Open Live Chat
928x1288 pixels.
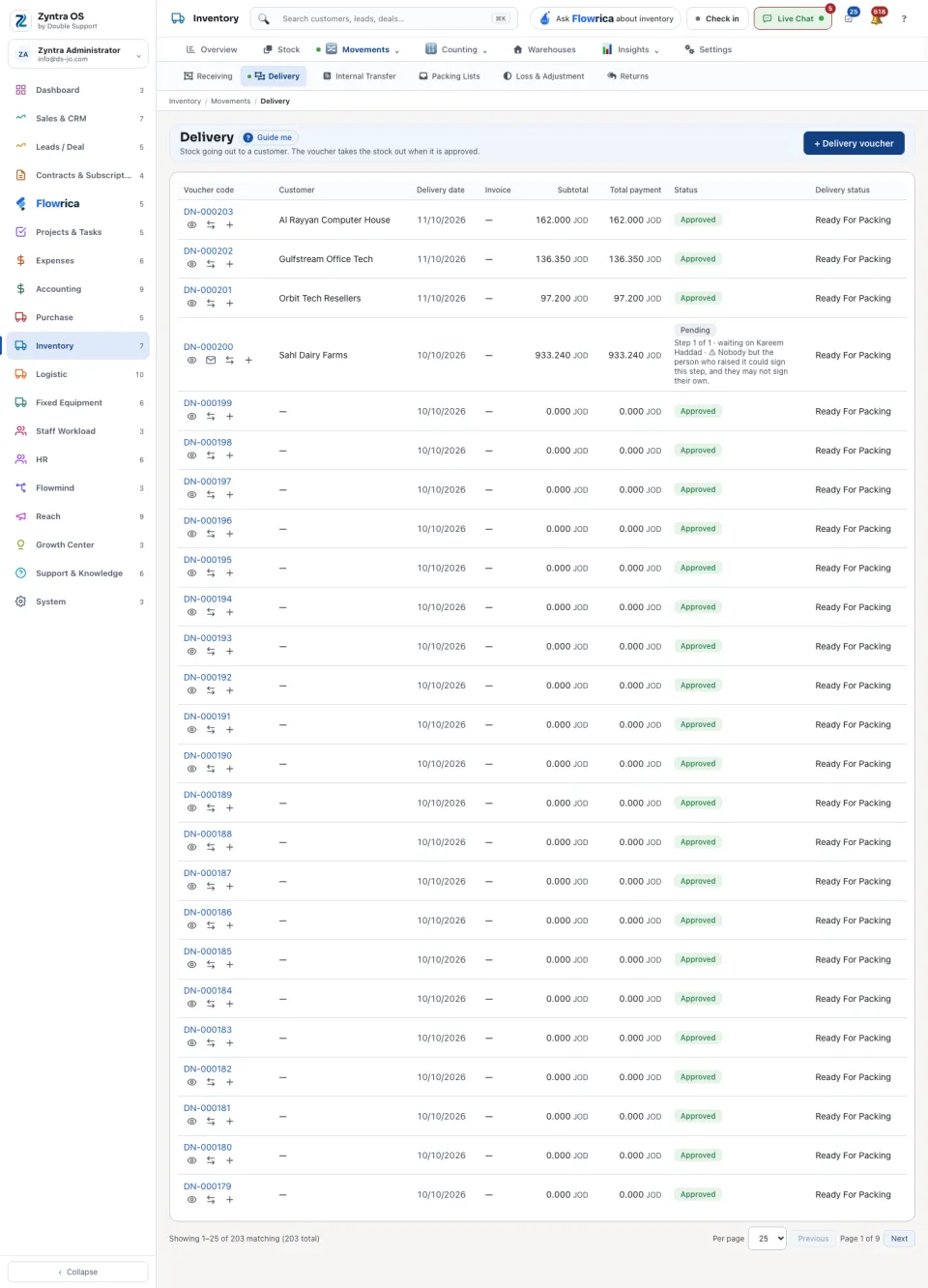793,18
